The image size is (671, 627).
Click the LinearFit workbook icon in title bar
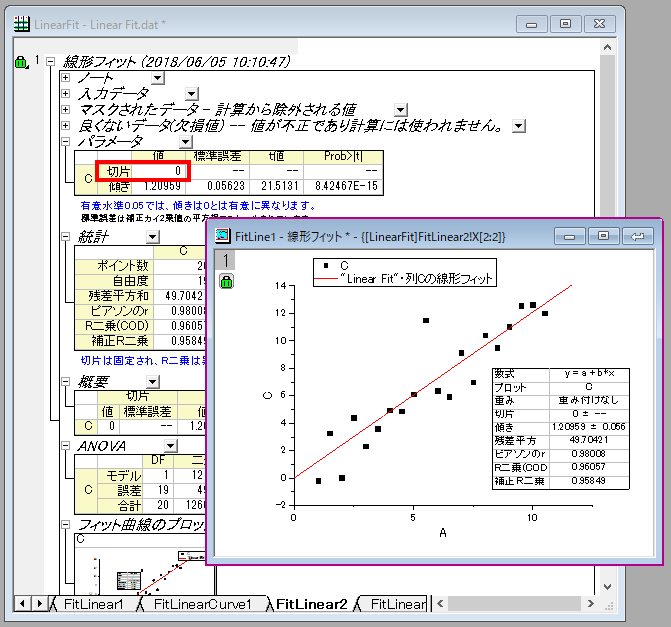point(19,23)
